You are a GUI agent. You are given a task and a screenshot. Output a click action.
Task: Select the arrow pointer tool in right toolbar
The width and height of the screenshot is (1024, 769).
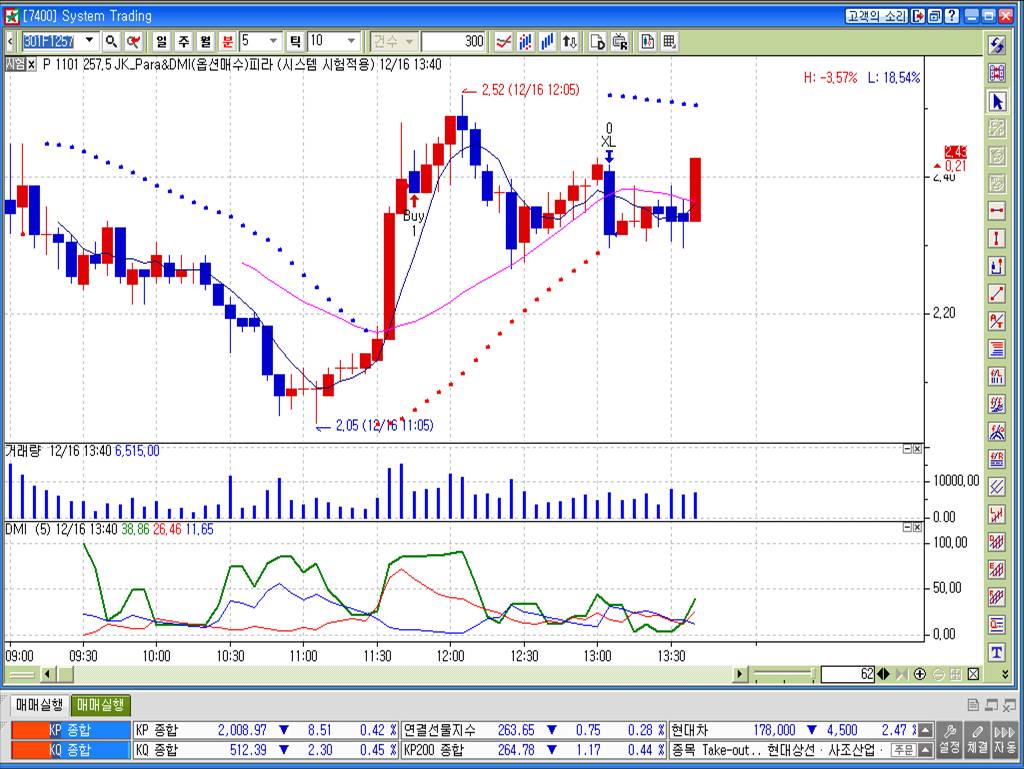pos(996,101)
